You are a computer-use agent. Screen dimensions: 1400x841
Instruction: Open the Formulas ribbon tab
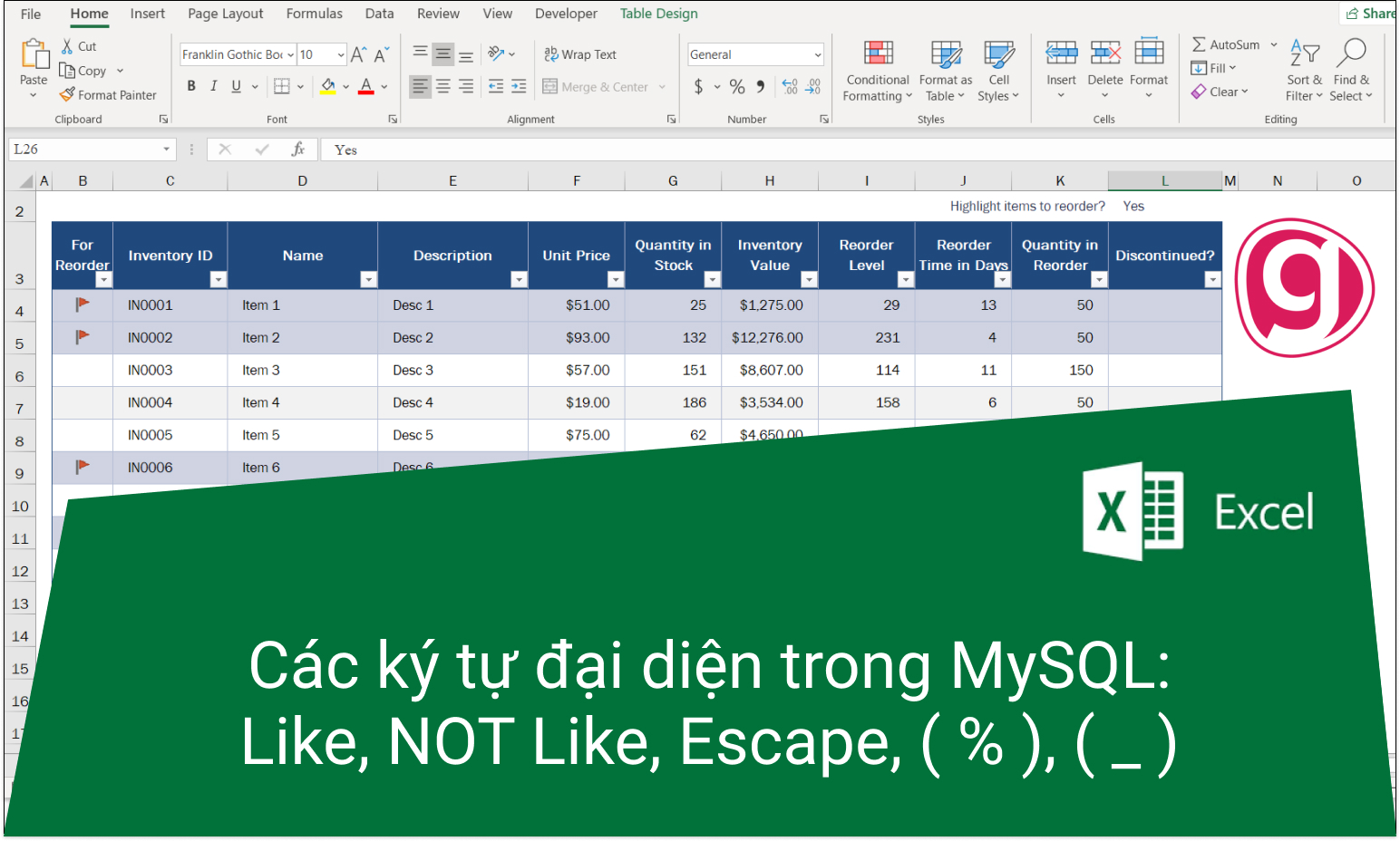(314, 14)
